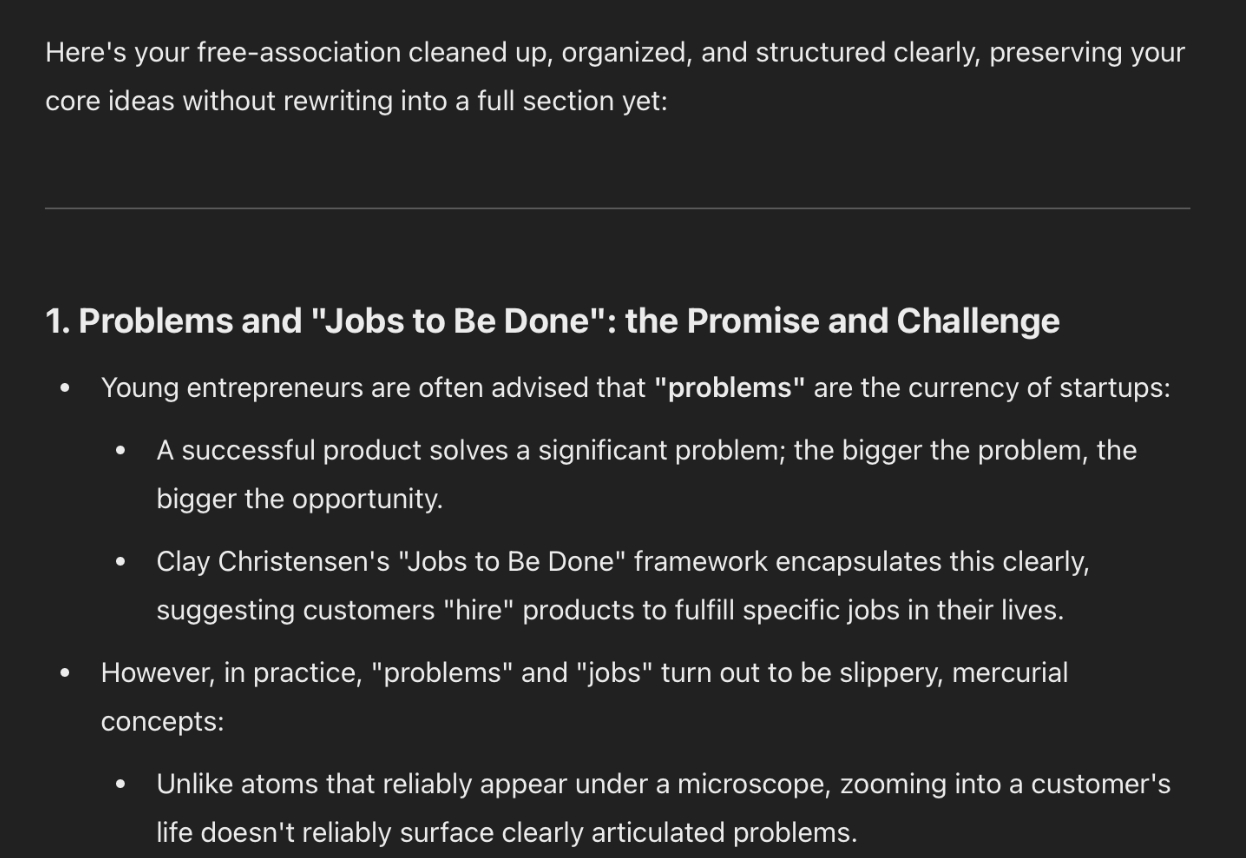Screen dimensions: 1246x858
Task: Click the quoted word "hire"
Action: click(478, 610)
